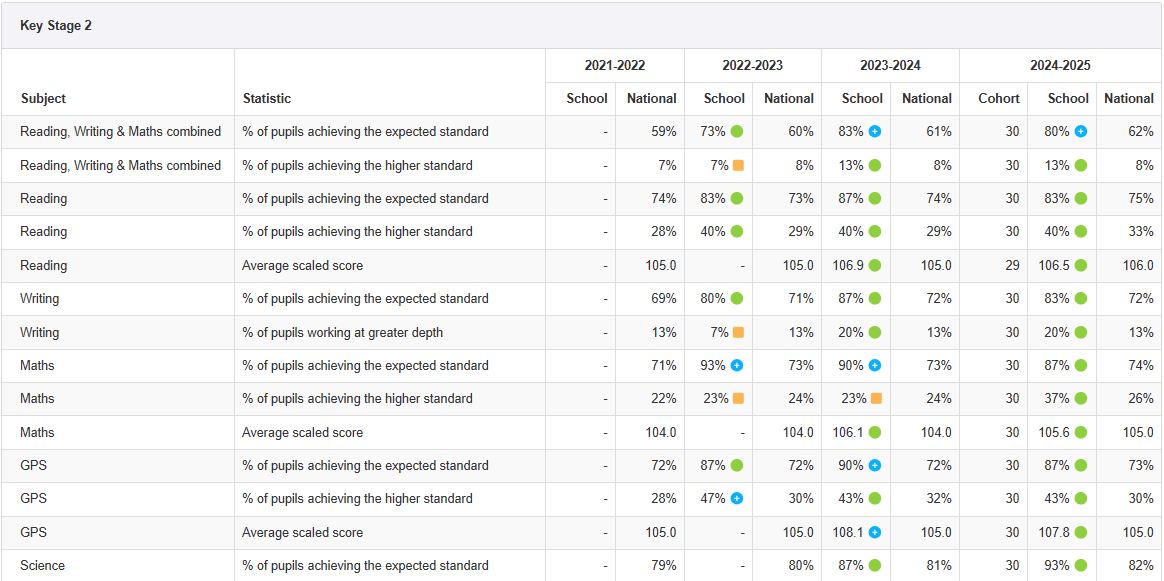Click green circle beside GPS score 107.8
The image size is (1164, 581).
(x=1080, y=532)
